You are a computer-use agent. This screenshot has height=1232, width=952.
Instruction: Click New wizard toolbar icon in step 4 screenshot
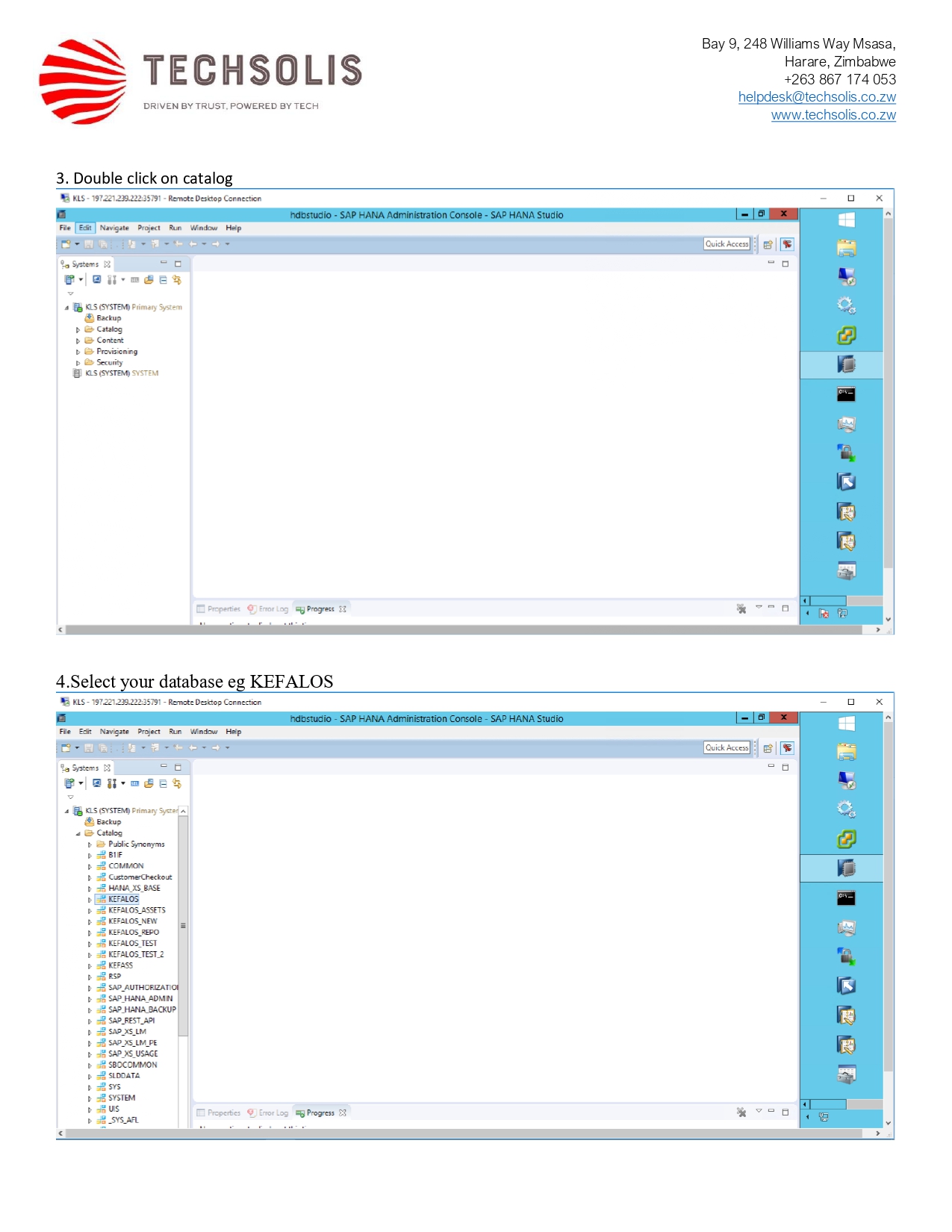[x=66, y=748]
